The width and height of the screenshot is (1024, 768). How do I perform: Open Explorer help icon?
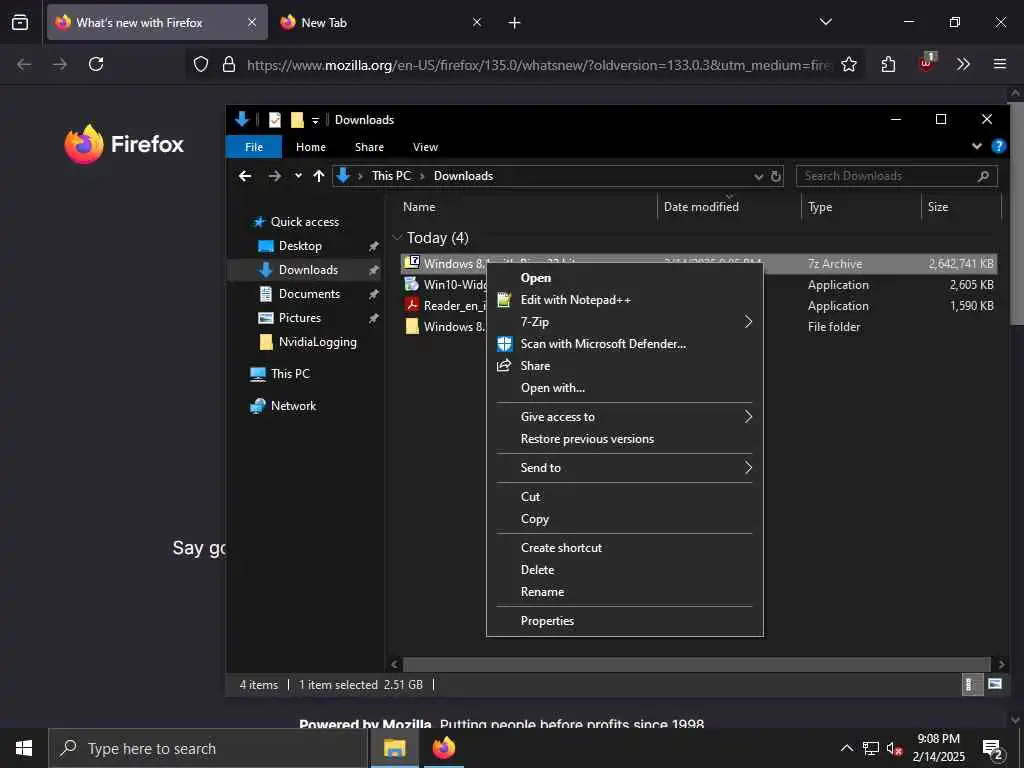999,146
